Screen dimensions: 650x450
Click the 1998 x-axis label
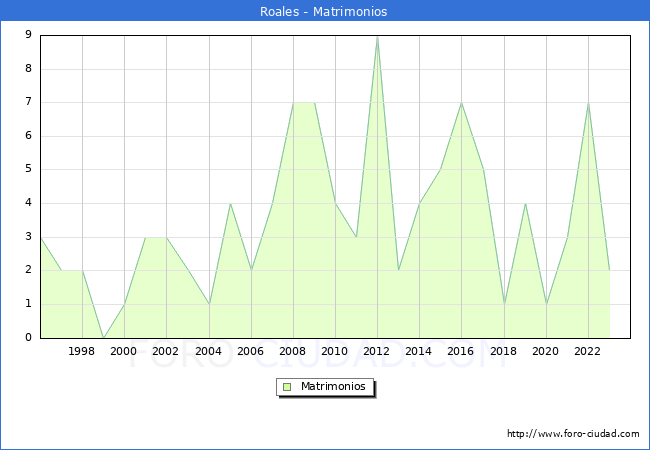(x=82, y=351)
